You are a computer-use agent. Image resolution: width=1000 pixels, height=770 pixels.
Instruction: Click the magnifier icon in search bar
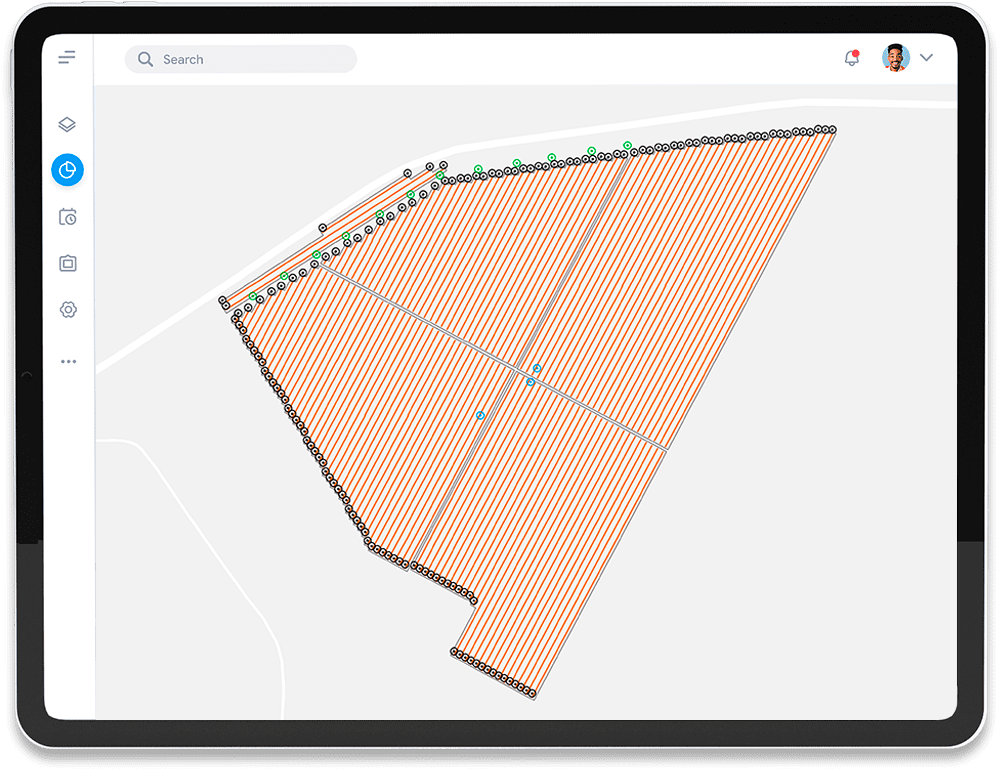click(146, 59)
